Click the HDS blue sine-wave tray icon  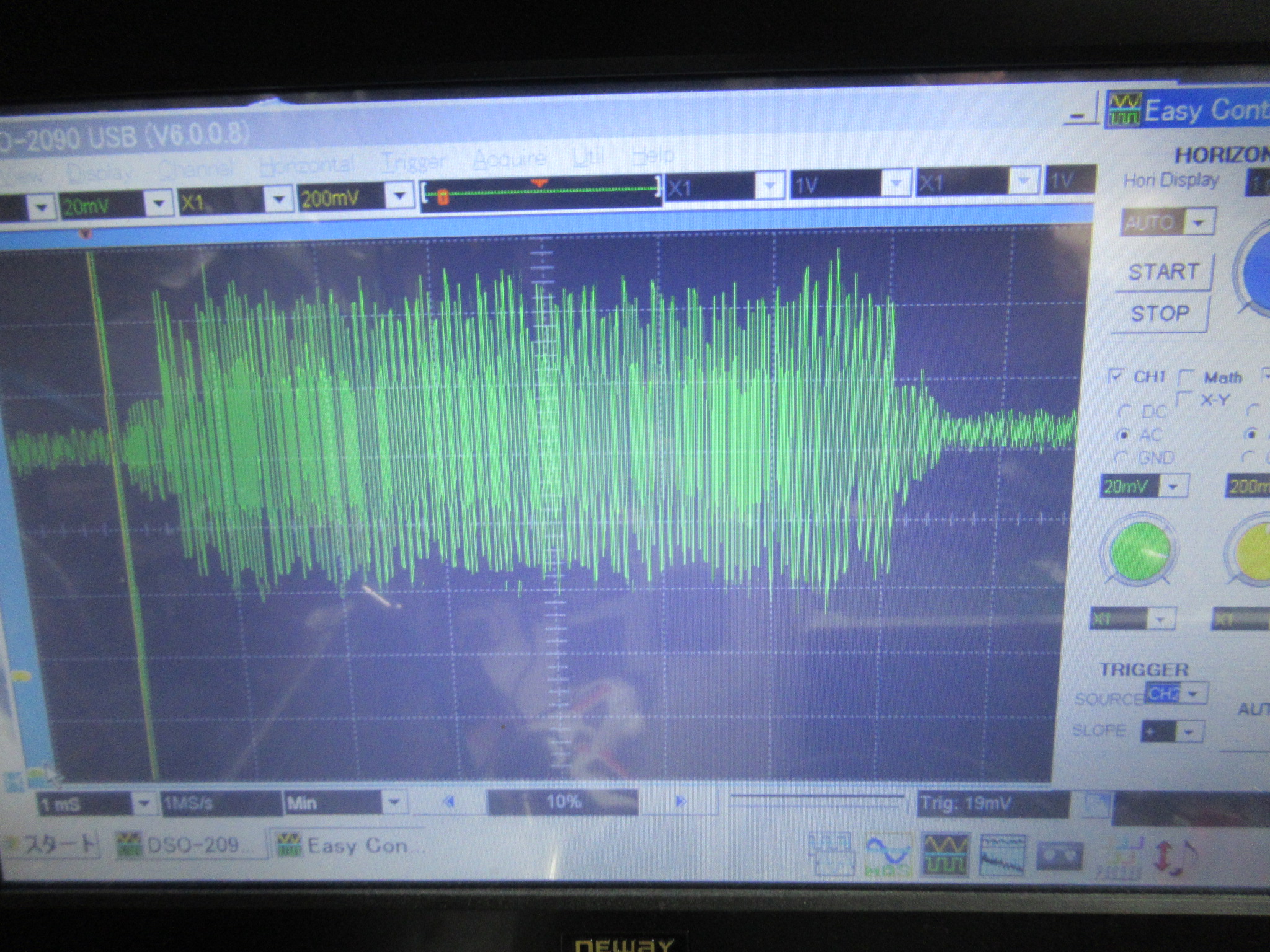(x=888, y=855)
